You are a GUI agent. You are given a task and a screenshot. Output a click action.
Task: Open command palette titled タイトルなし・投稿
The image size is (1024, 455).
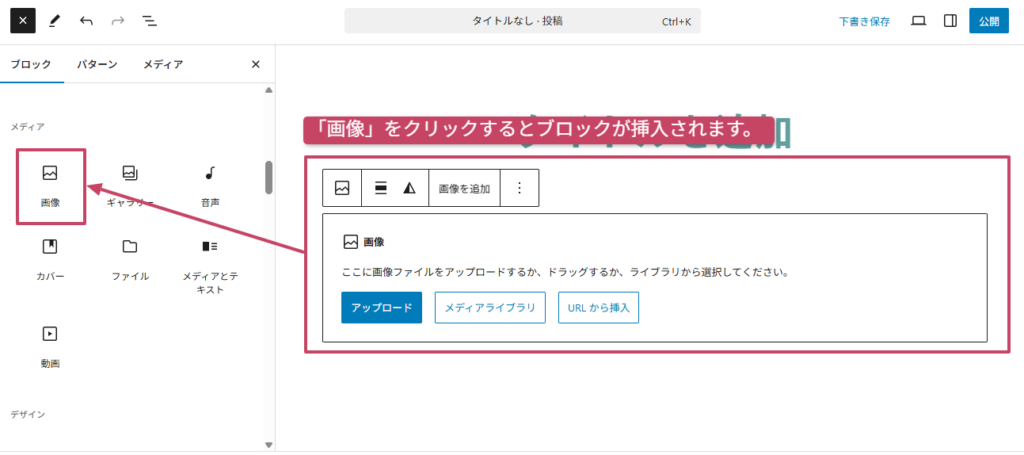pyautogui.click(x=522, y=21)
